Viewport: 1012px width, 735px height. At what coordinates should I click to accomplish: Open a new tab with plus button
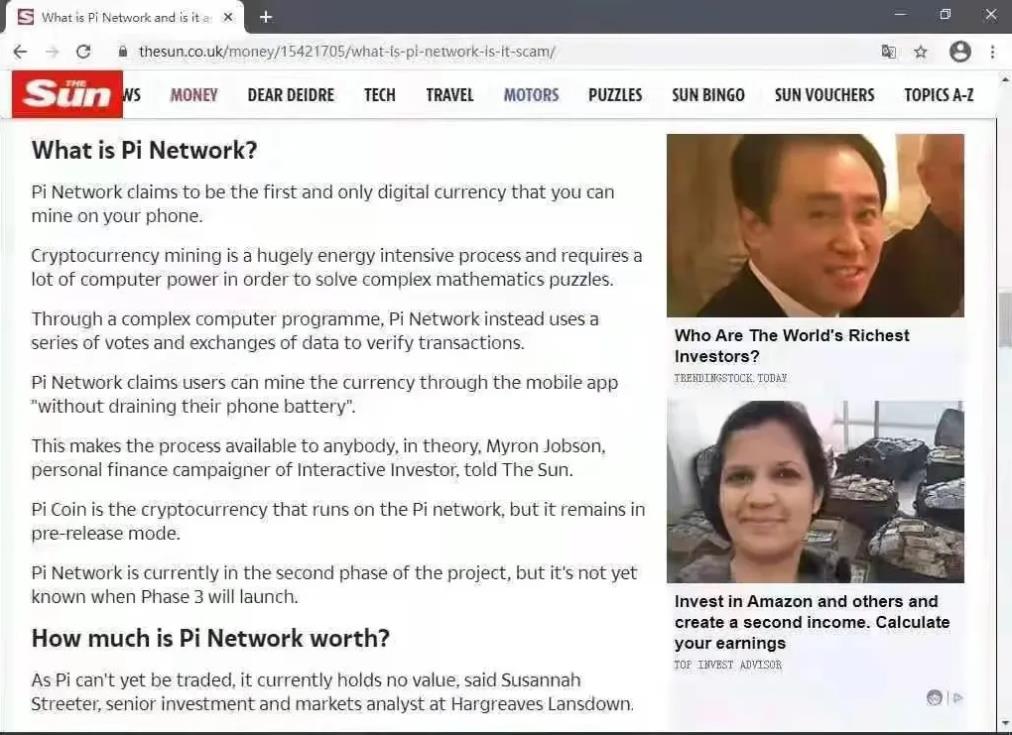265,17
